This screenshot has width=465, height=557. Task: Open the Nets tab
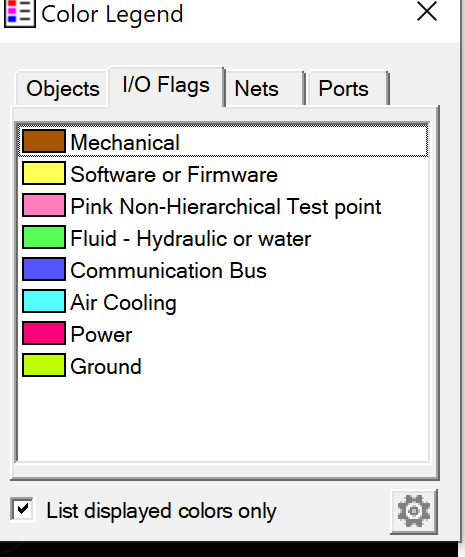(264, 88)
